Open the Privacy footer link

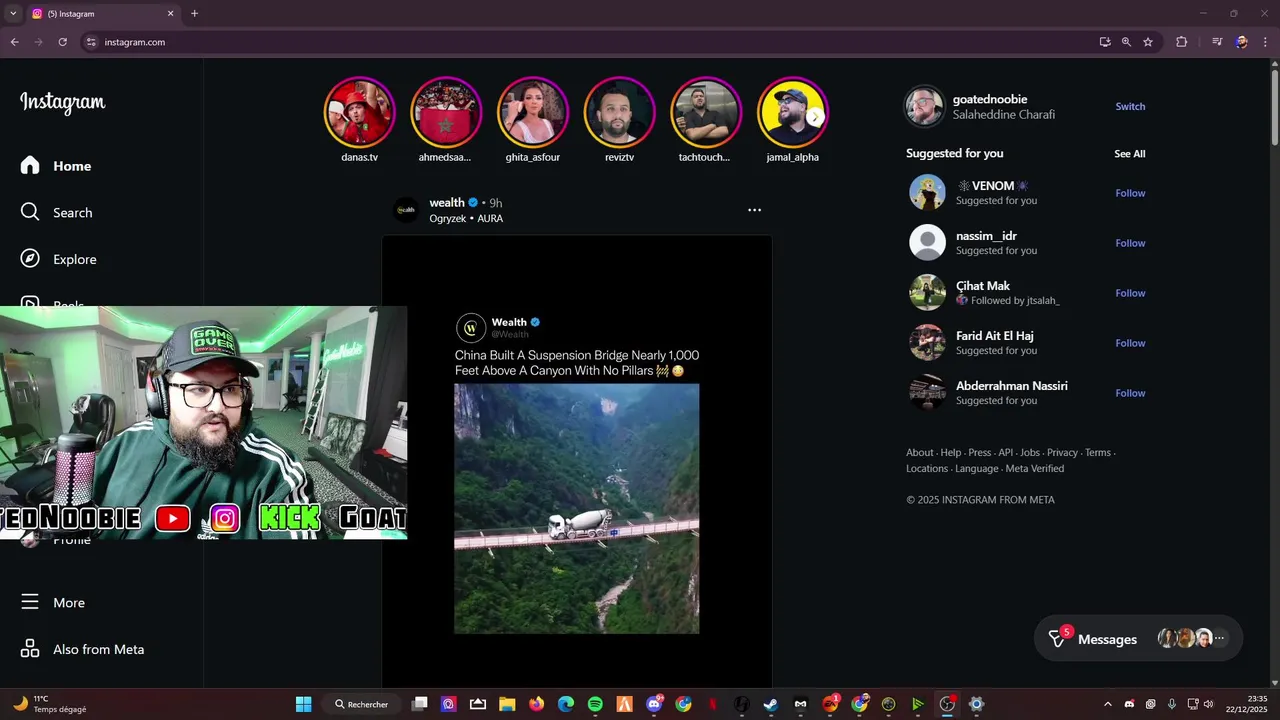(1062, 452)
